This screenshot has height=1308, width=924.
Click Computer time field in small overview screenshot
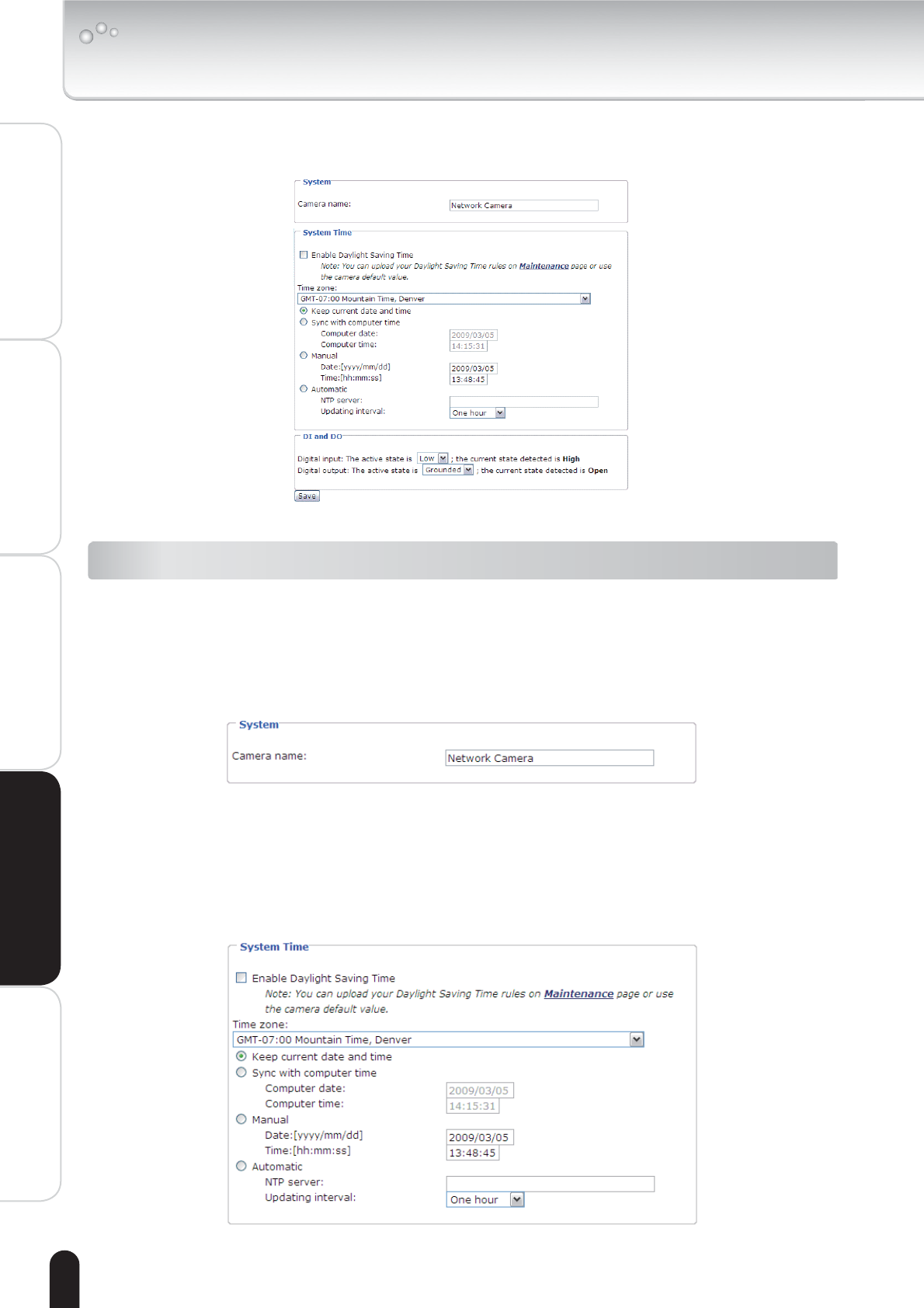(x=468, y=346)
